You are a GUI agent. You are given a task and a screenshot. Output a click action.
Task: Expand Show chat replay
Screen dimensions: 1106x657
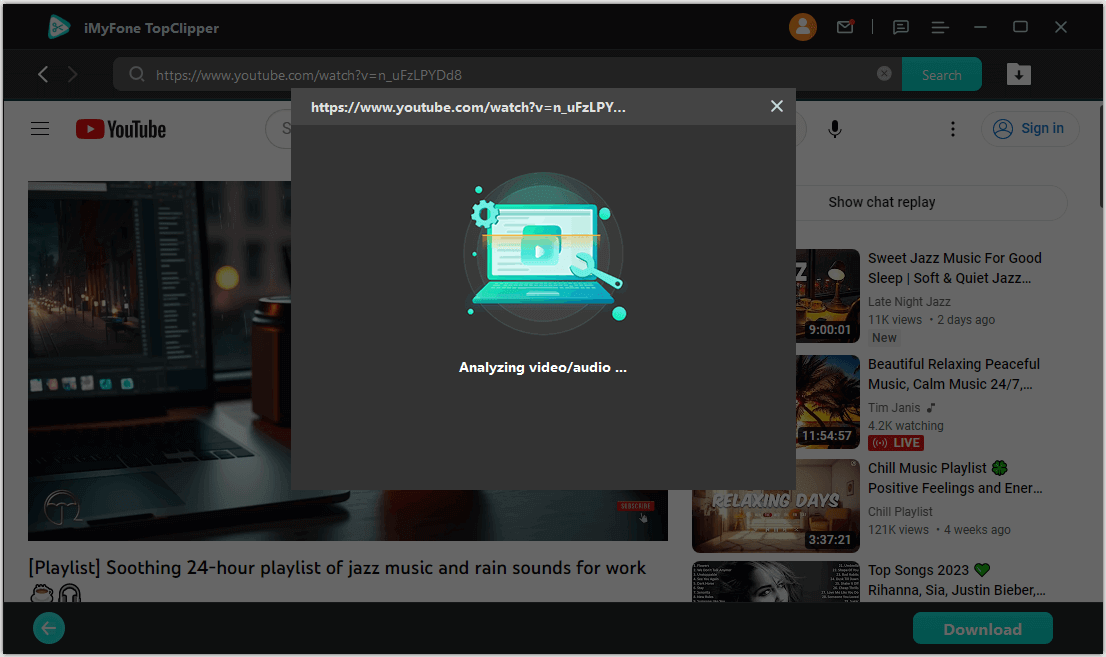pyautogui.click(x=881, y=202)
